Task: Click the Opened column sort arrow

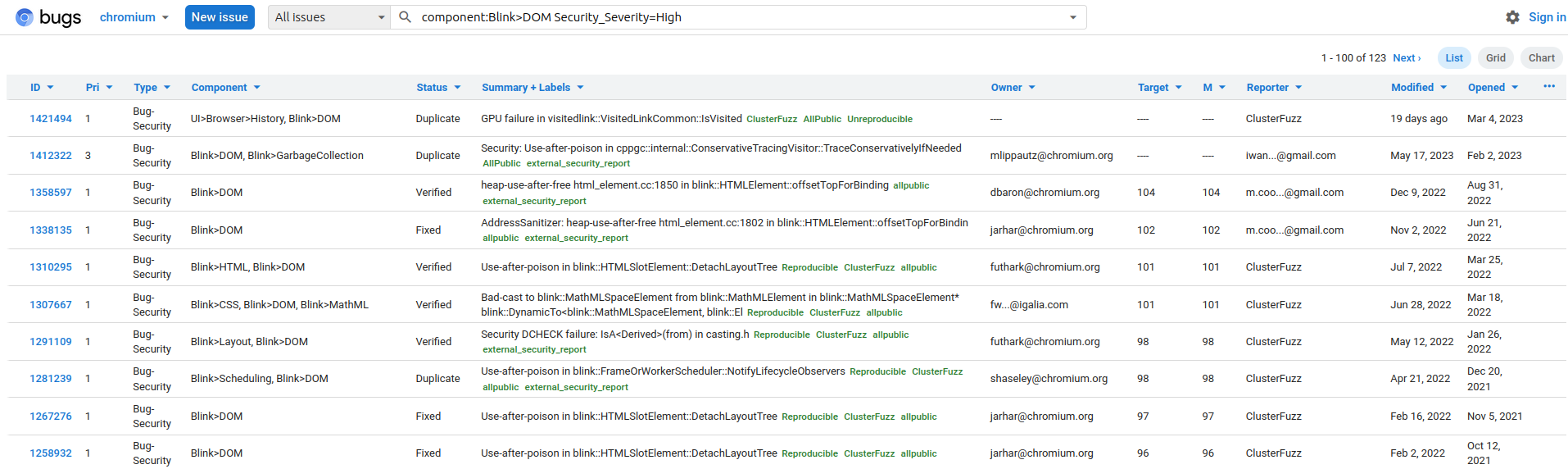Action: click(1515, 88)
